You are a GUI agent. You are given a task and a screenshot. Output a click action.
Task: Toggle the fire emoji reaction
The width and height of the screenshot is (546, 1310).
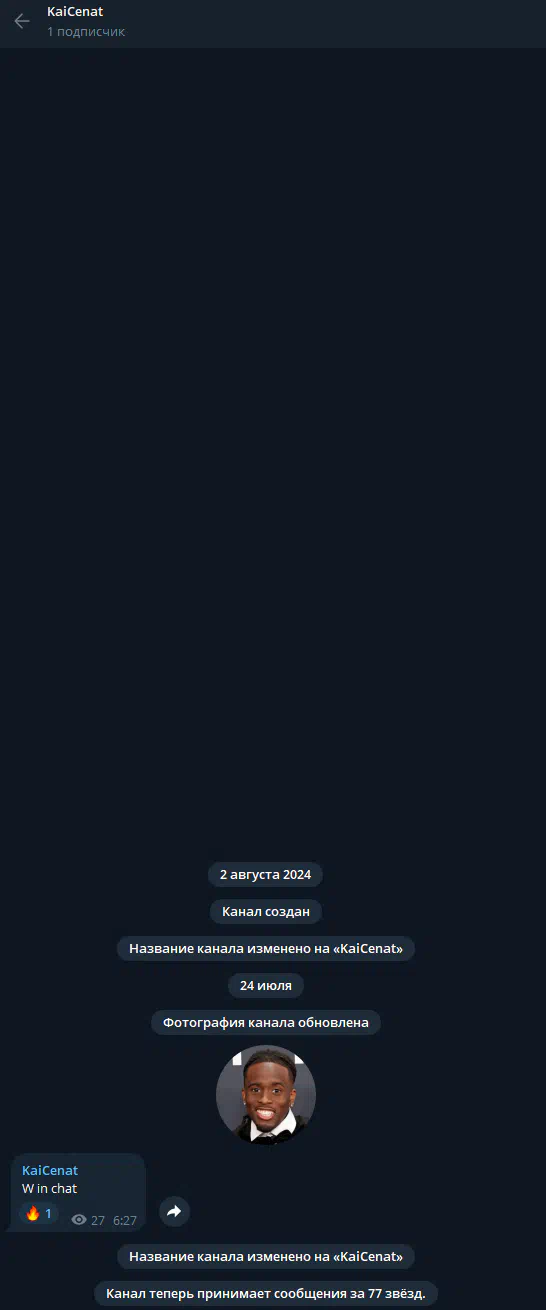[x=33, y=1214]
